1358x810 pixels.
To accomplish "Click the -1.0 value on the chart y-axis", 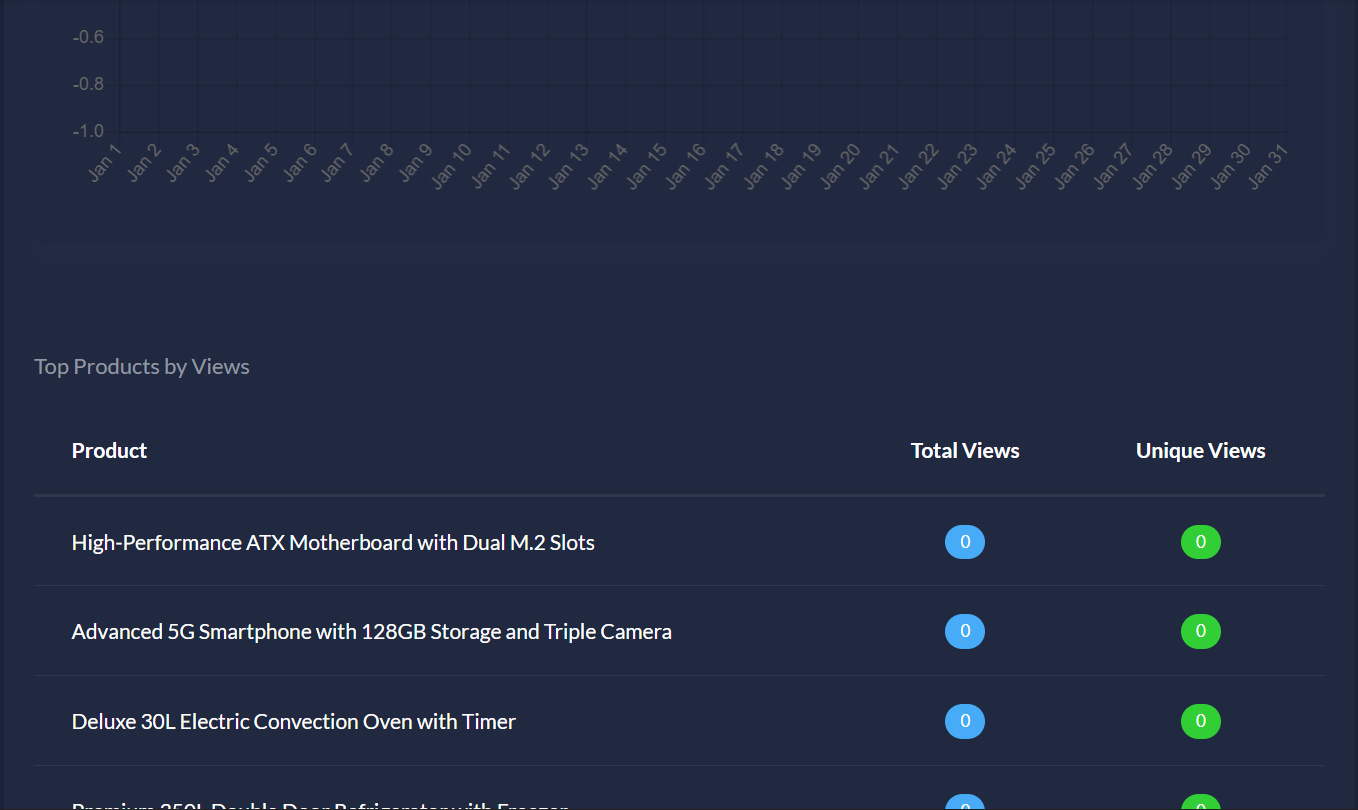I will [x=88, y=130].
